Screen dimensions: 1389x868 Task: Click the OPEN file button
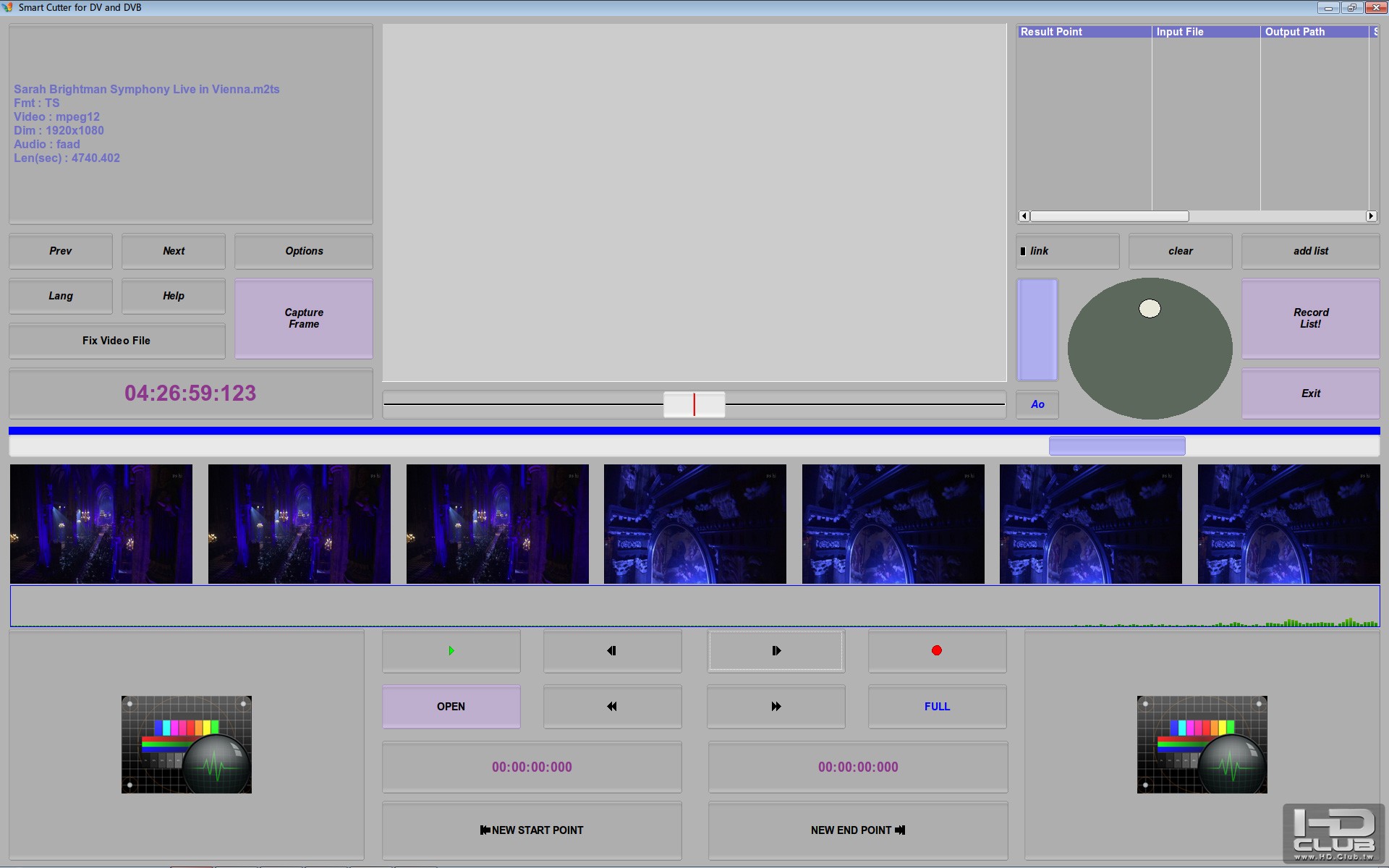pyautogui.click(x=451, y=706)
